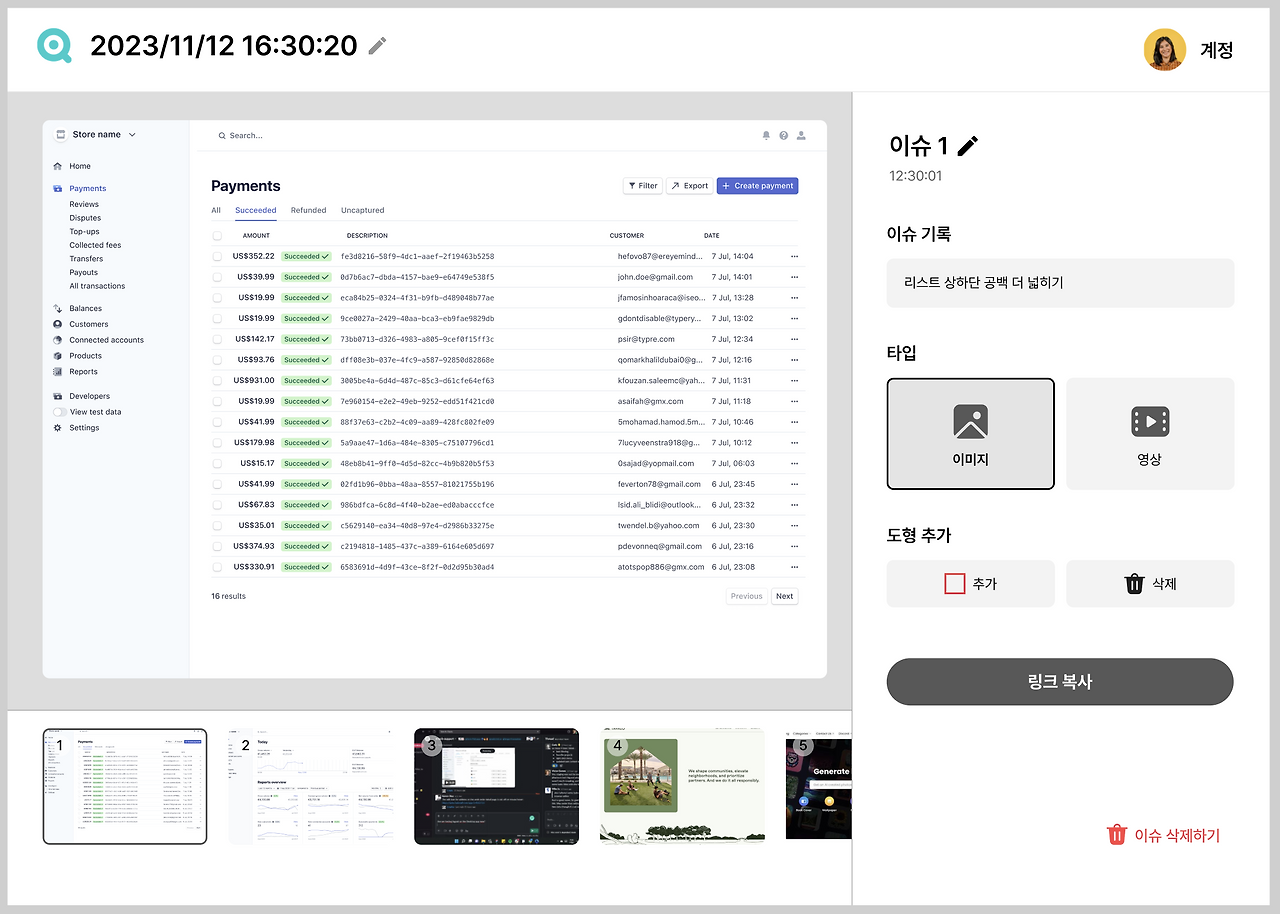1280x914 pixels.
Task: Check the select-all checkbox in the payments table header
Action: (x=216, y=235)
